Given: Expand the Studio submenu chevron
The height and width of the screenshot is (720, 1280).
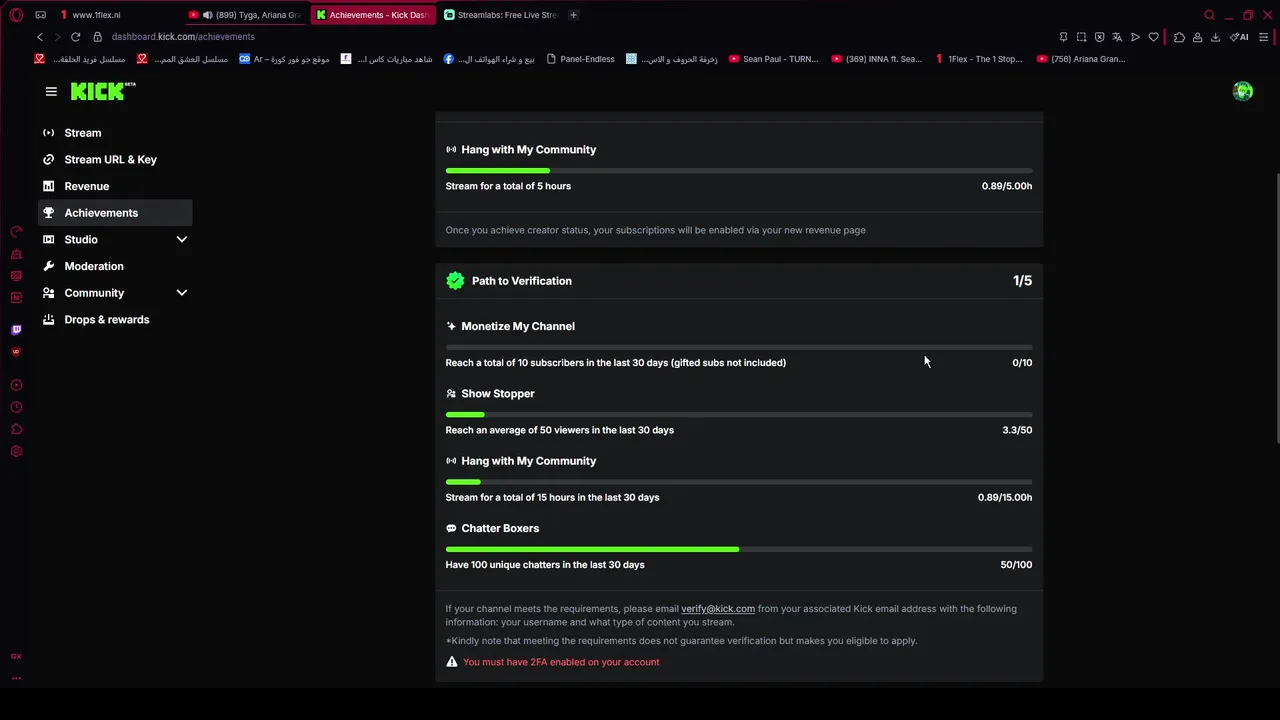Looking at the screenshot, I should [182, 240].
